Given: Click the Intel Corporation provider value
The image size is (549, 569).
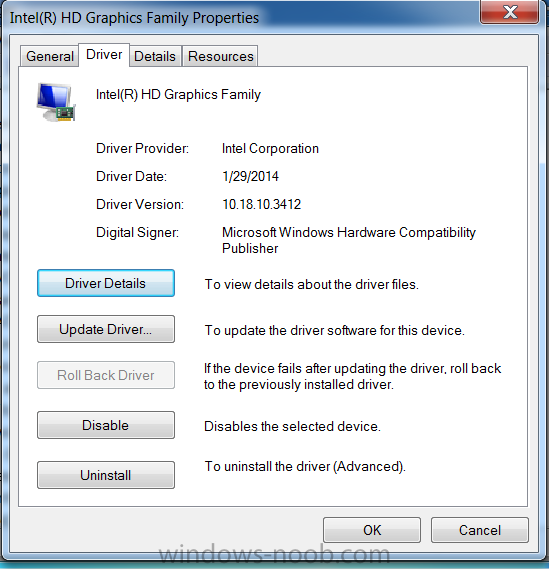Looking at the screenshot, I should pyautogui.click(x=270, y=148).
